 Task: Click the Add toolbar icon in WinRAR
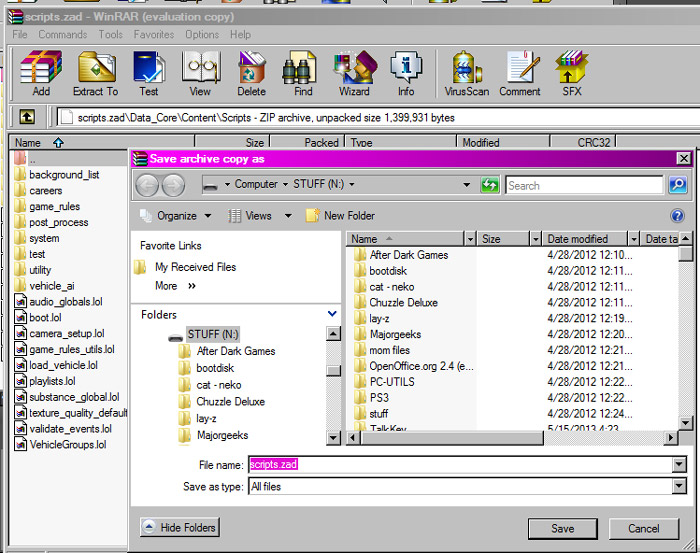[41, 74]
